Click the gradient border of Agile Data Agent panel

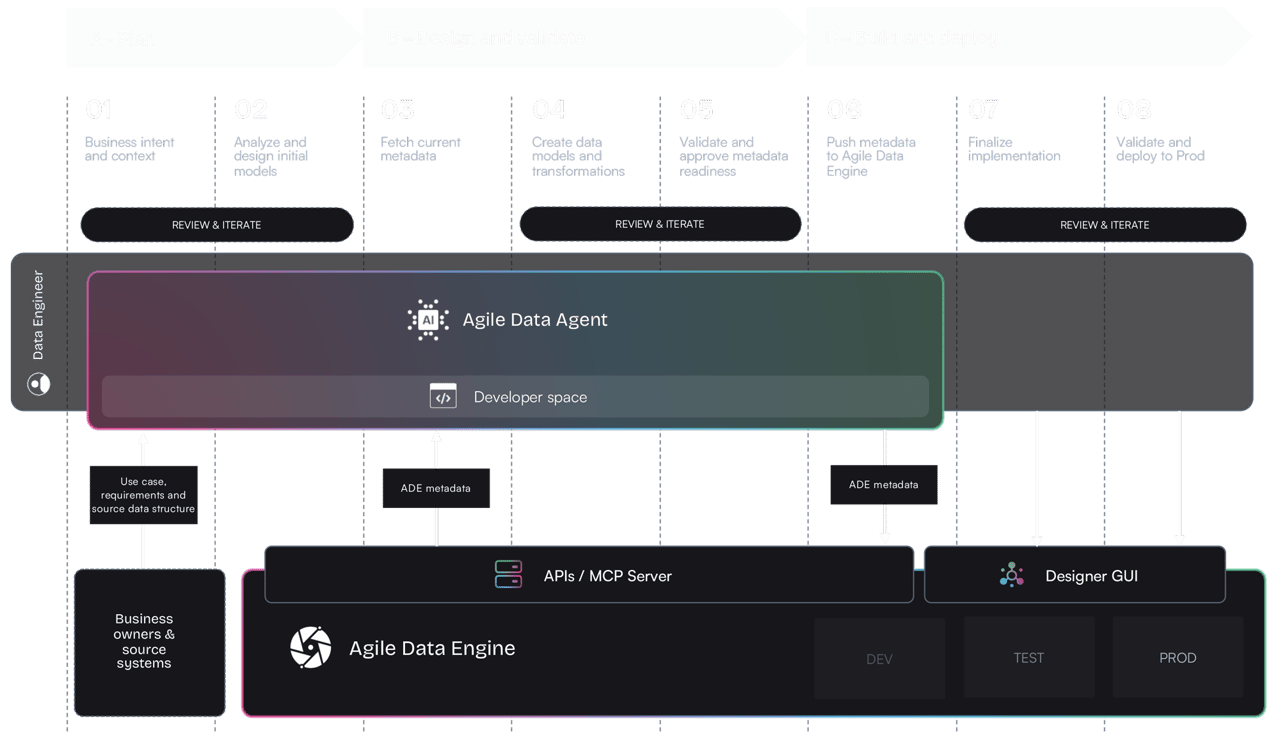516,271
